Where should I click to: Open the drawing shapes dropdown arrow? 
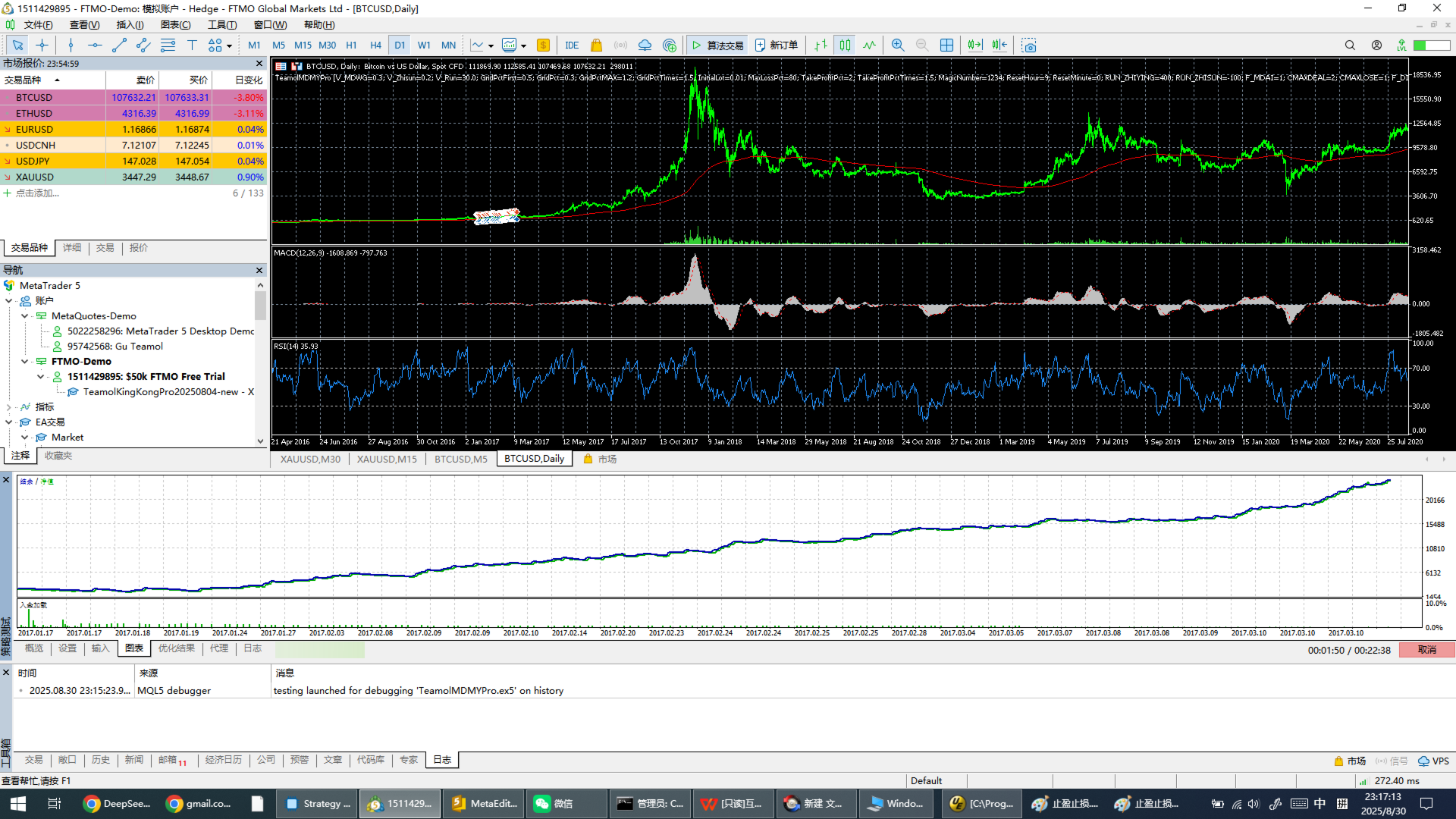pos(229,46)
